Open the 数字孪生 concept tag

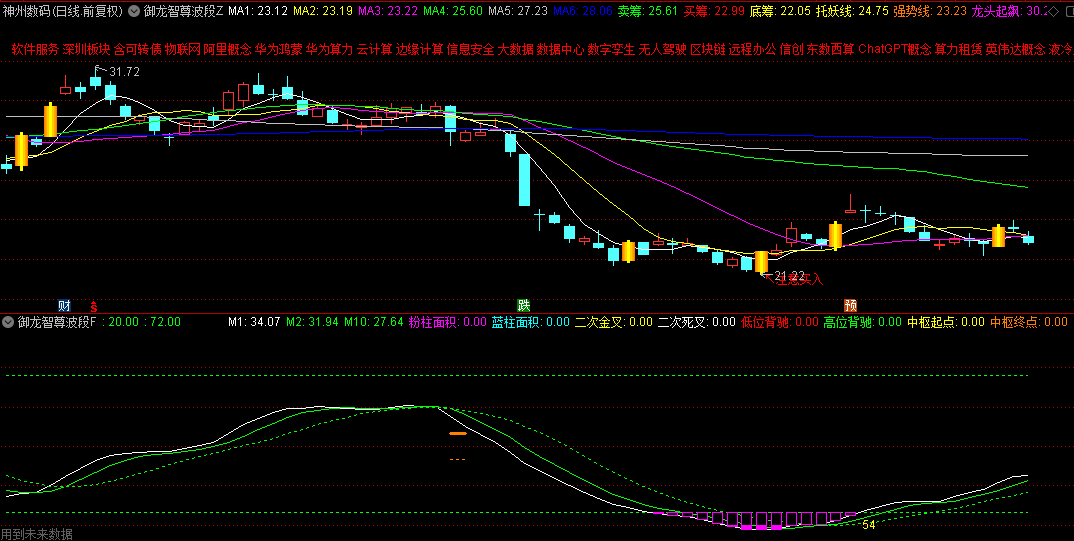pos(612,49)
